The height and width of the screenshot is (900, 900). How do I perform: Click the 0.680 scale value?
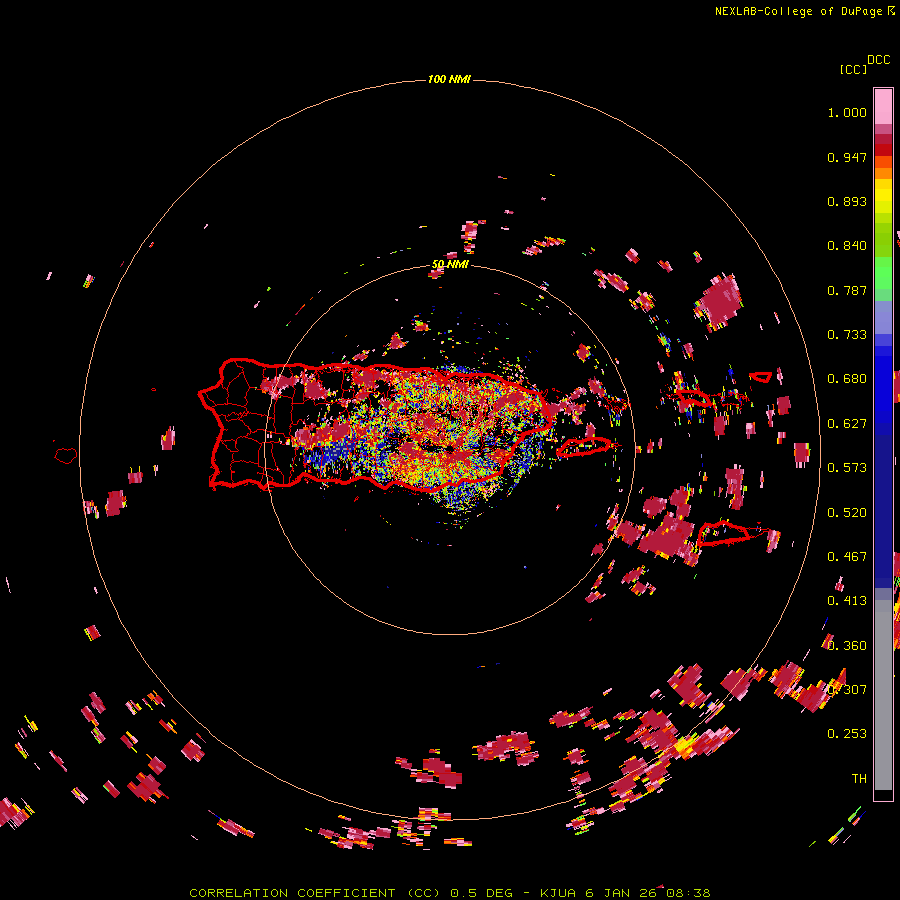(x=847, y=379)
